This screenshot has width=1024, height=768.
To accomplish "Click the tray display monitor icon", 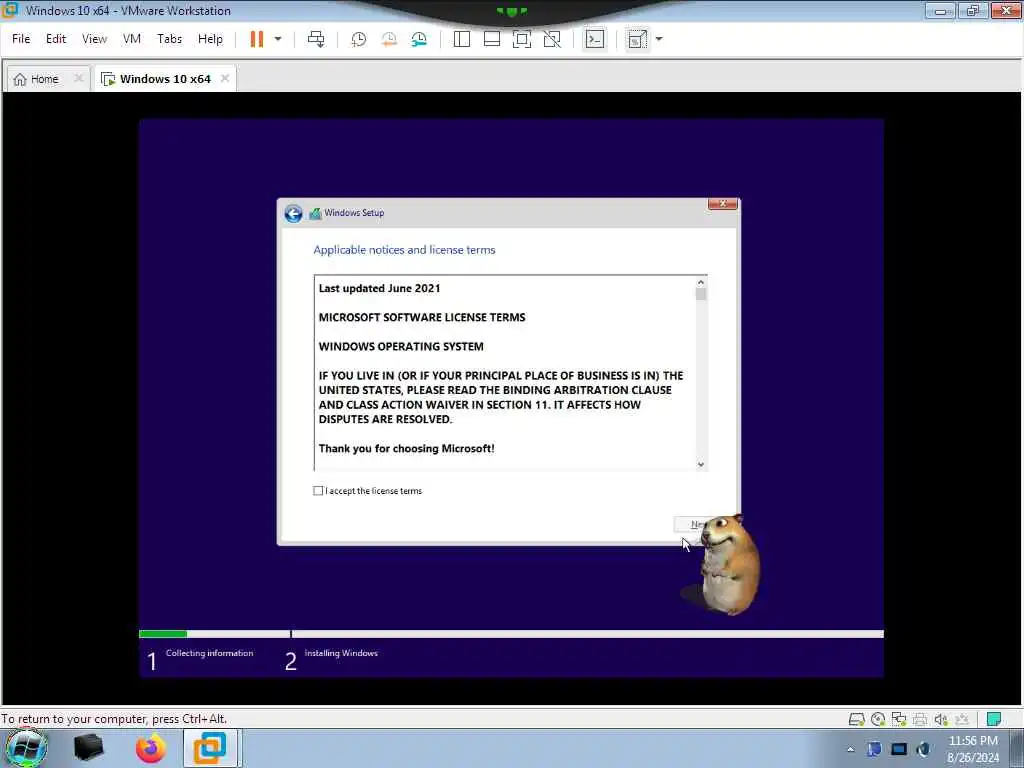I will pos(899,749).
